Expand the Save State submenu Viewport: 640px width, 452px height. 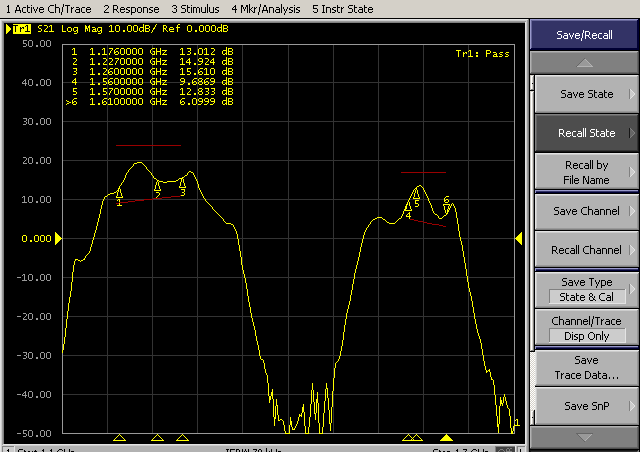tap(586, 94)
